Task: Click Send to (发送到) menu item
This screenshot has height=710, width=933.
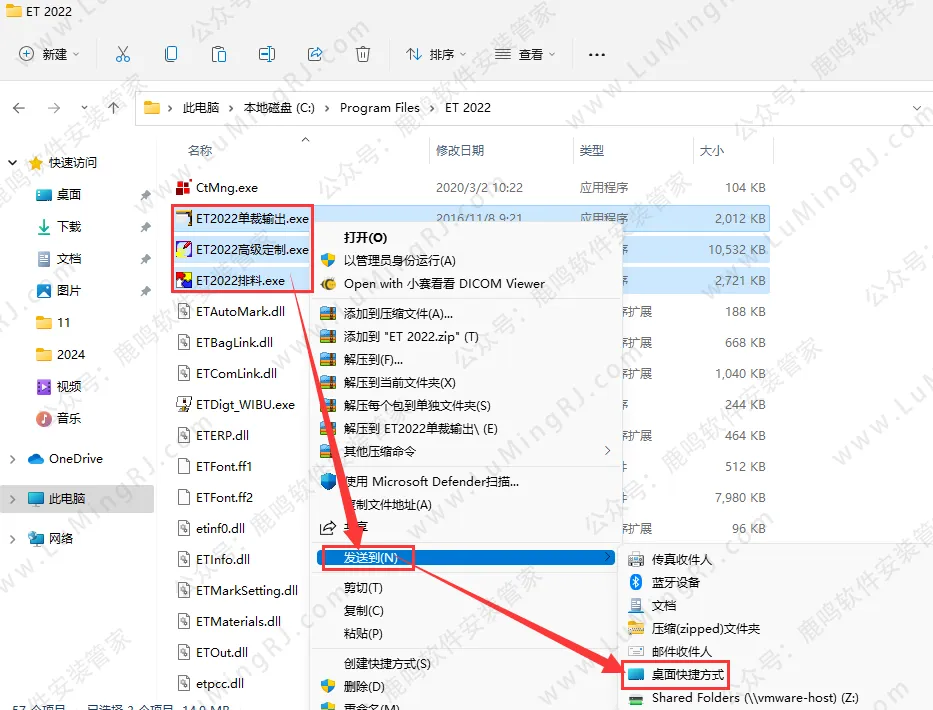Action: [466, 558]
